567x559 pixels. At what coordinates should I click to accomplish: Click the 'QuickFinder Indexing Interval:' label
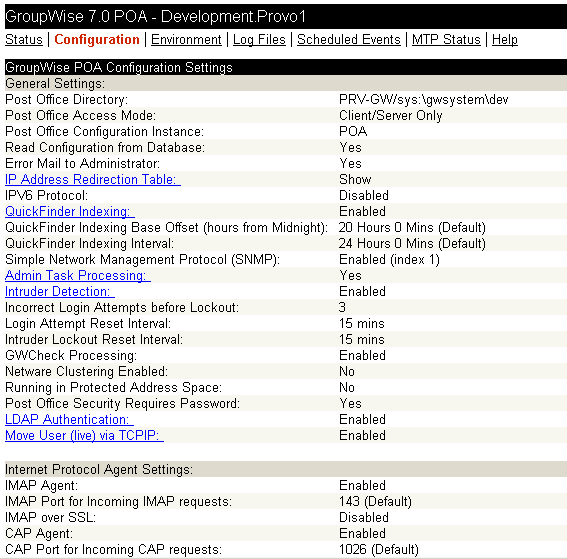[x=90, y=243]
